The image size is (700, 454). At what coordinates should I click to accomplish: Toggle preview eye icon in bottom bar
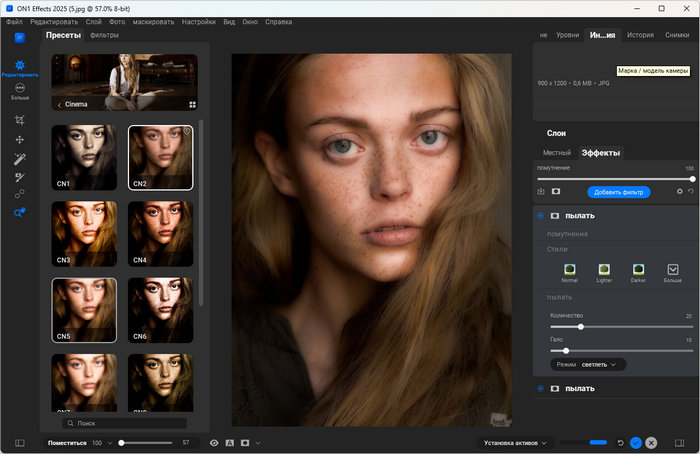click(x=213, y=442)
